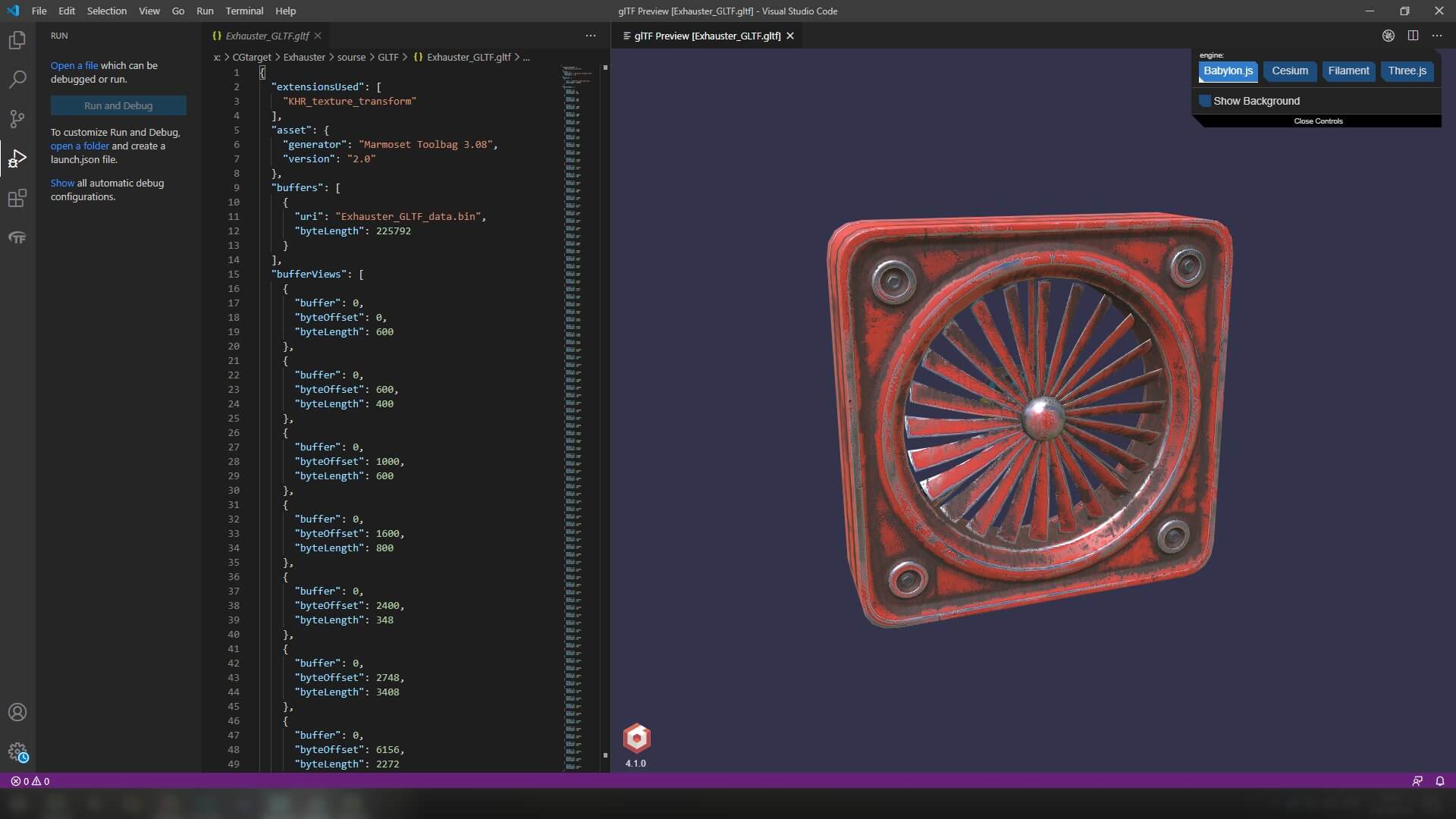
Task: Click the glTF Tools sidebar icon
Action: tap(17, 238)
